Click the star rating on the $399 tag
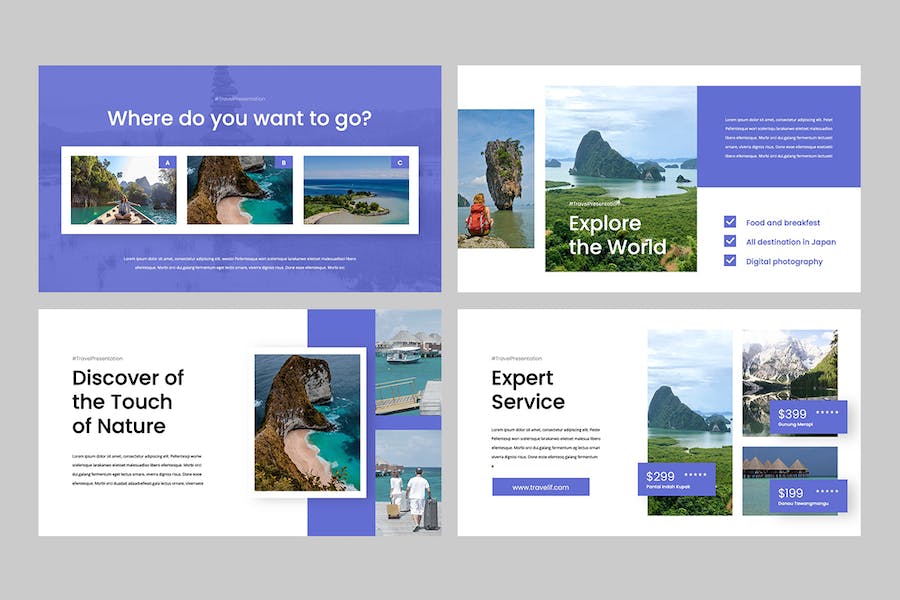The height and width of the screenshot is (600, 900). 827,413
